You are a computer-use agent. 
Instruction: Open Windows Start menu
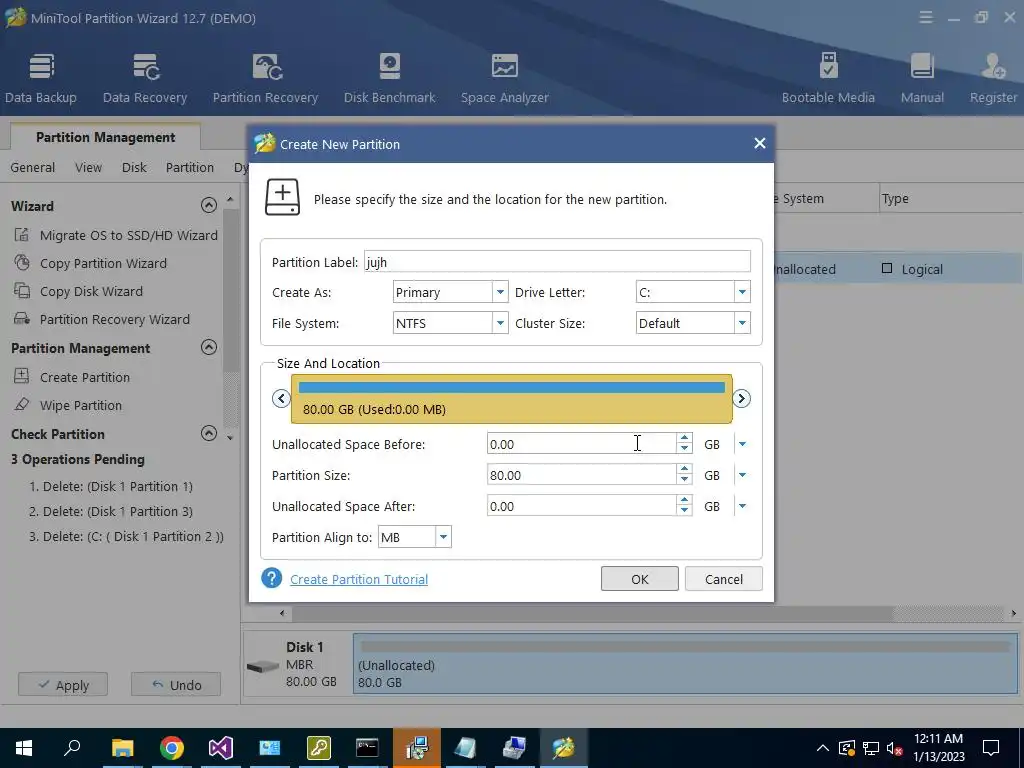[x=24, y=748]
